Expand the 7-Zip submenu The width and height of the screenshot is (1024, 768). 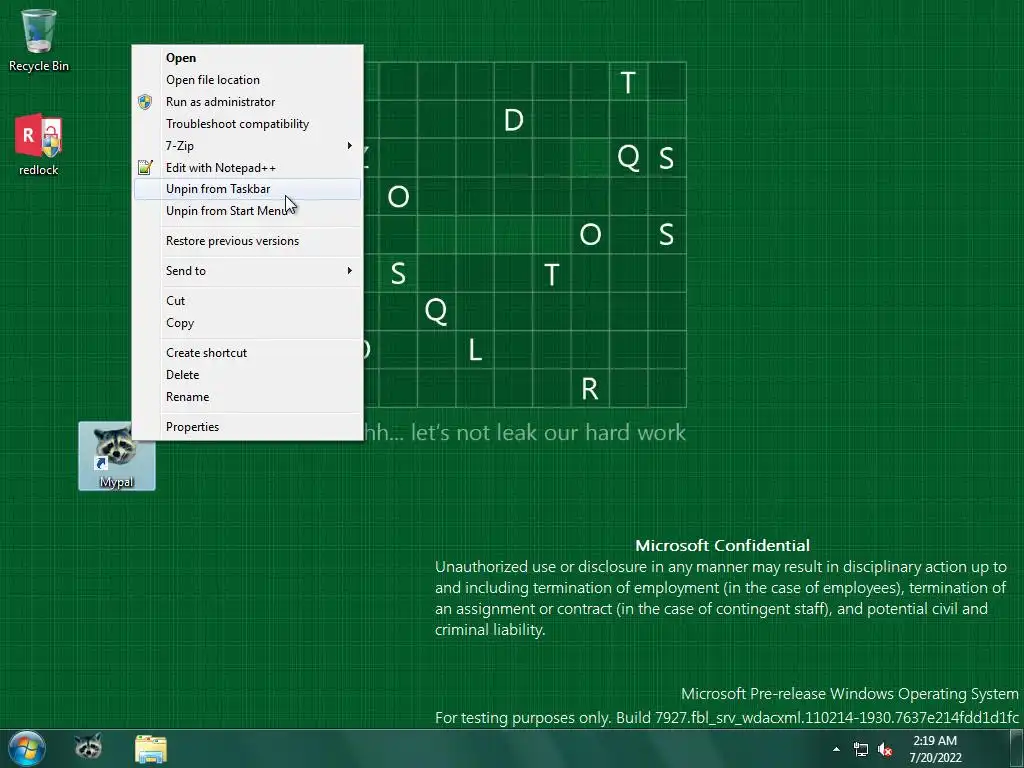(x=248, y=146)
